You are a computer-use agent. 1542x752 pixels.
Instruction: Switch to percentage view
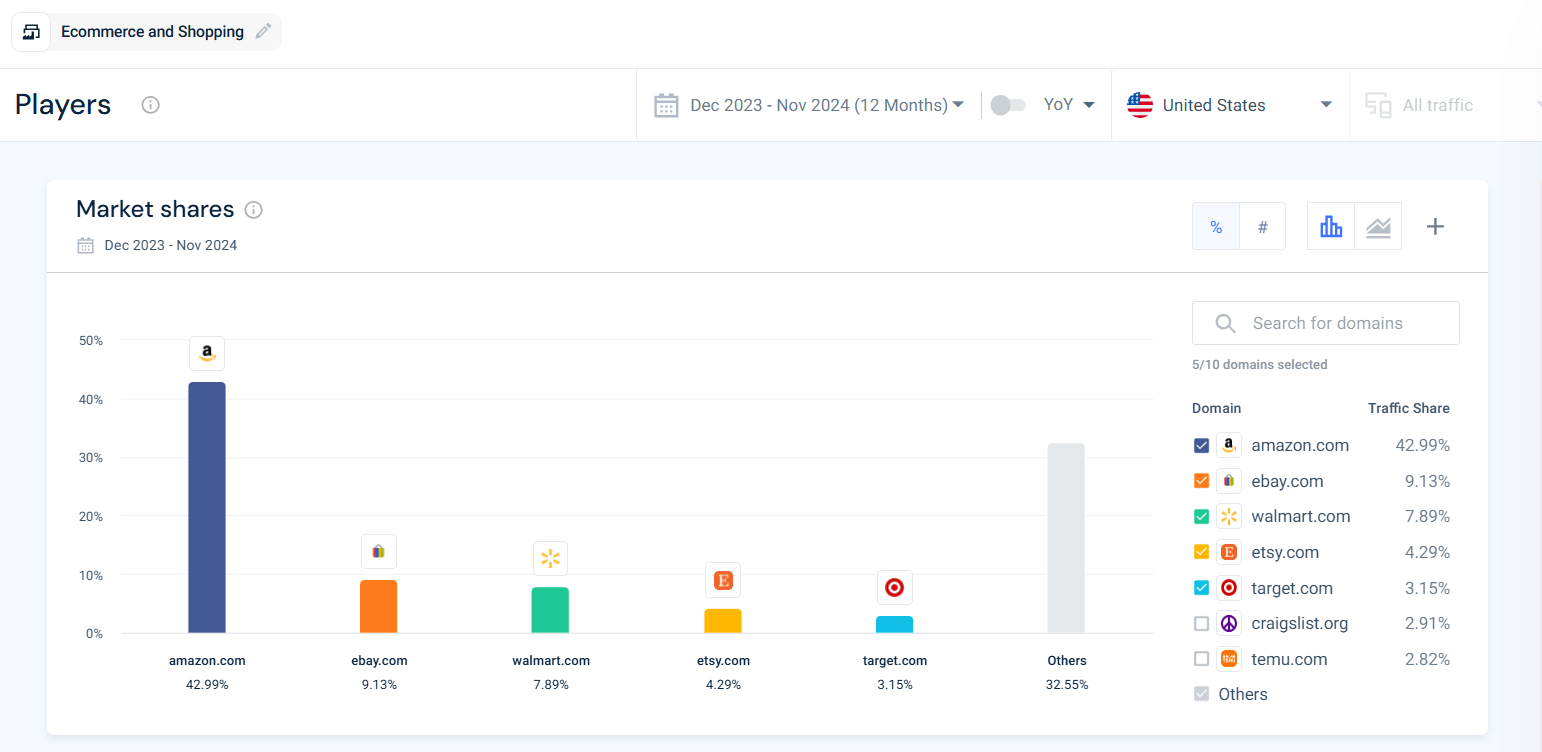(x=1216, y=226)
